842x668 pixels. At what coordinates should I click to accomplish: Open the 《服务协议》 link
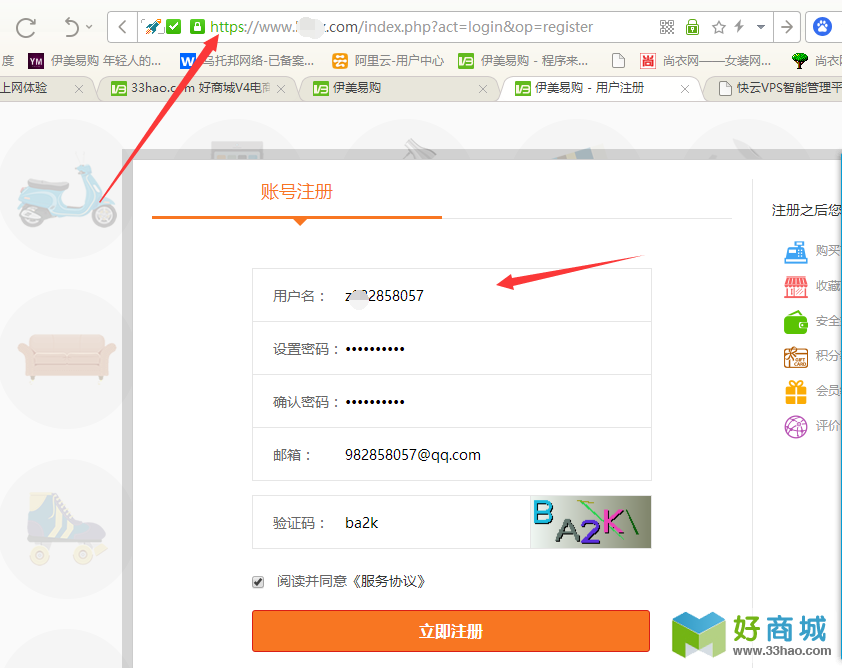388,582
